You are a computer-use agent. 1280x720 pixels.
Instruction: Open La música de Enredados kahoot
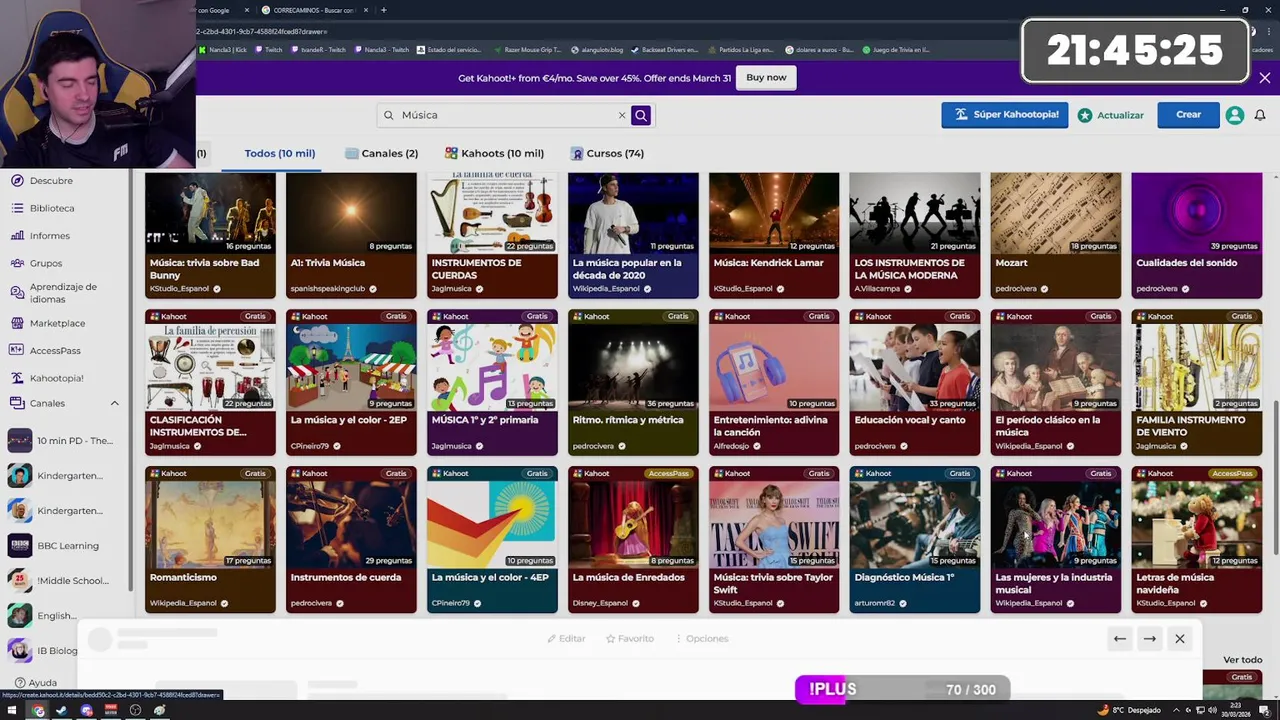coord(633,539)
